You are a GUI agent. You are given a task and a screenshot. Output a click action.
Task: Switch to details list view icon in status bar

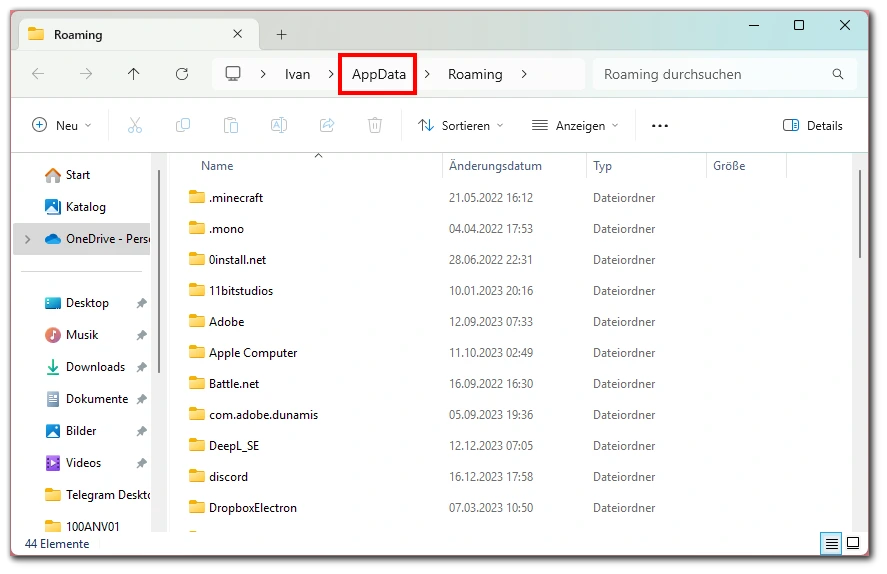click(832, 544)
